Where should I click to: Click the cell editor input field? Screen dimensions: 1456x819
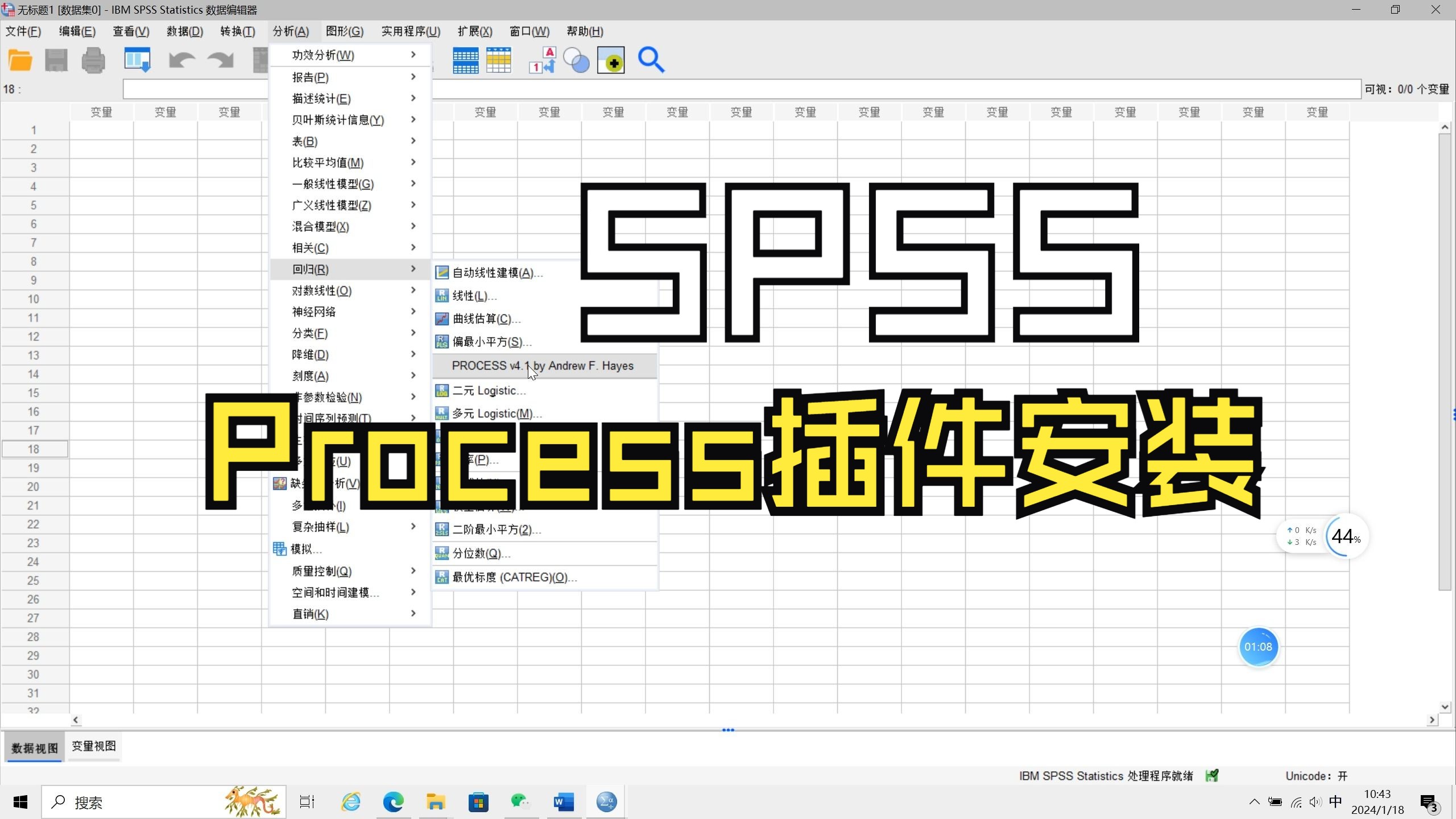pyautogui.click(x=742, y=89)
